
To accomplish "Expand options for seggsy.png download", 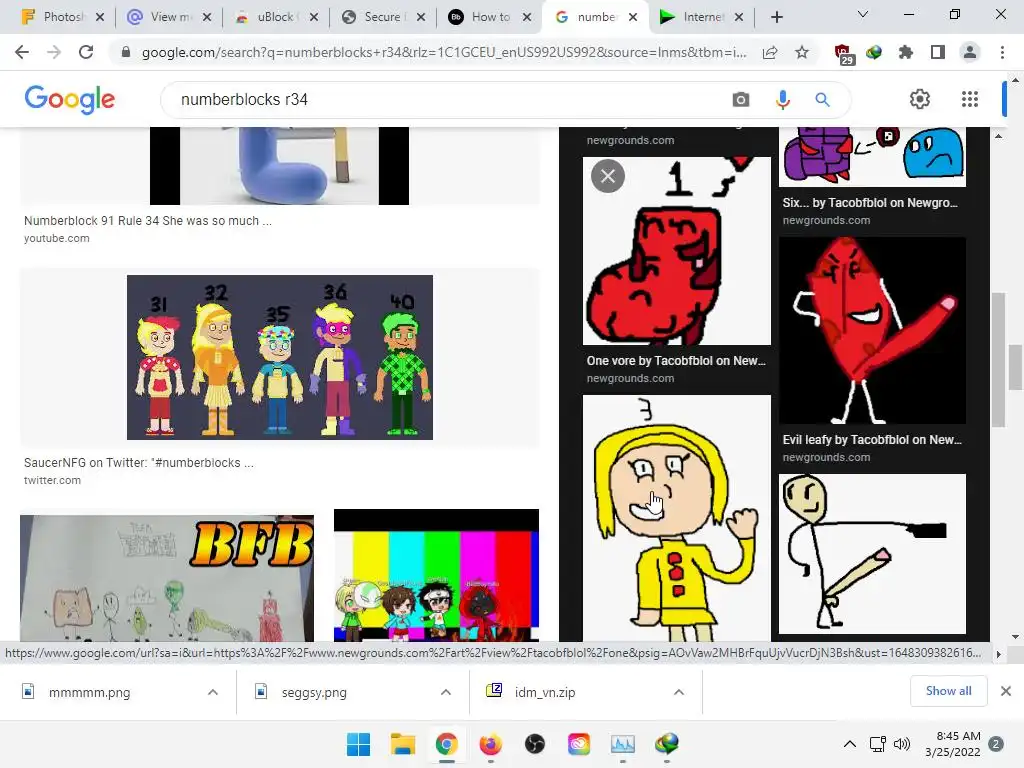I will (445, 692).
